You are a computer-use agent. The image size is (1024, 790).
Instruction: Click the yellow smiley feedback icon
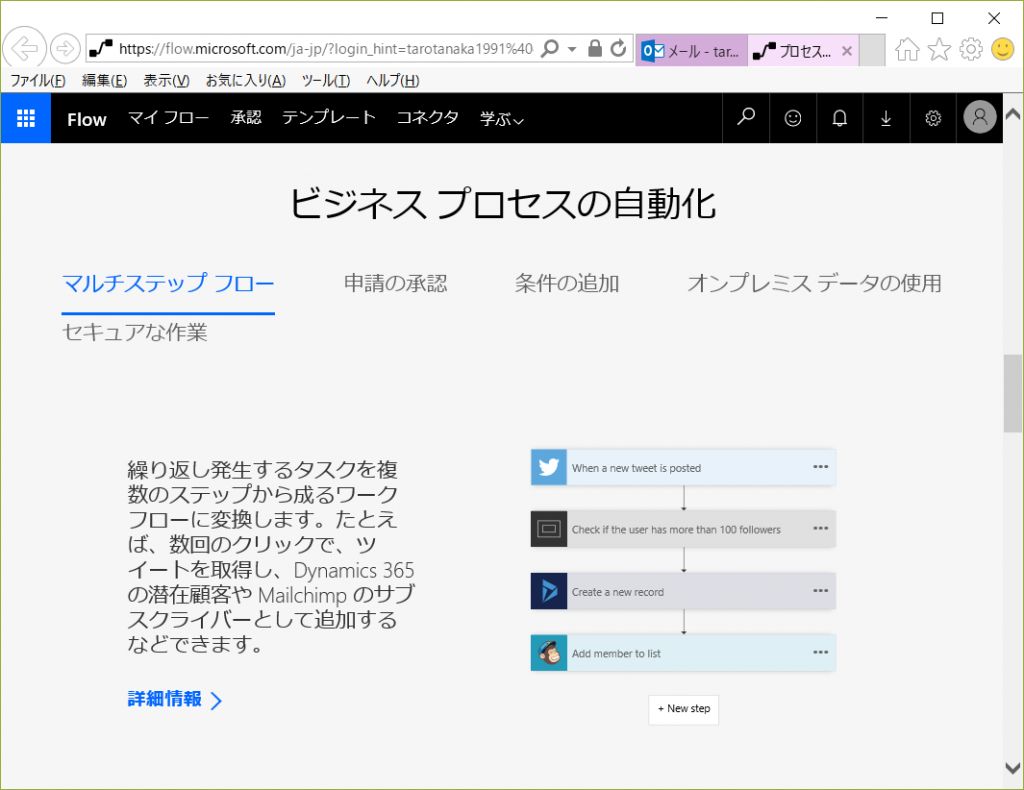click(x=1002, y=49)
